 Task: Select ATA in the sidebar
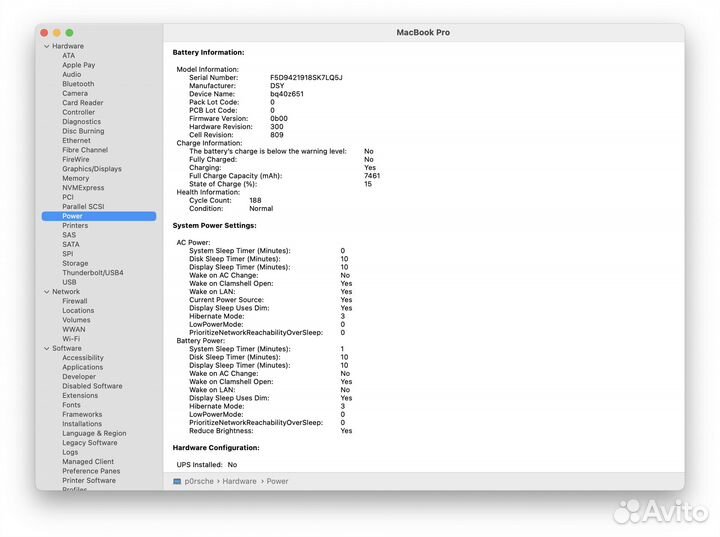pos(68,56)
